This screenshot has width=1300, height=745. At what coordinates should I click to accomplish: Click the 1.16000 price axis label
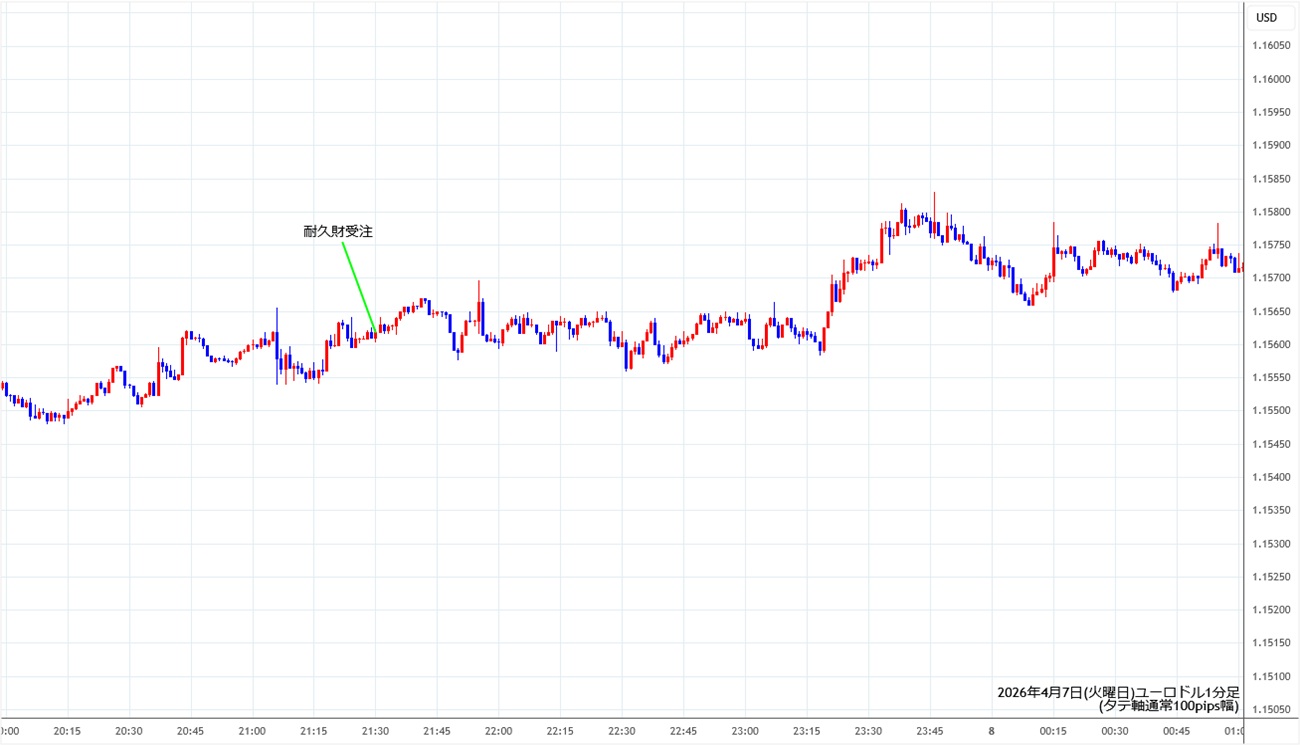tap(1270, 79)
